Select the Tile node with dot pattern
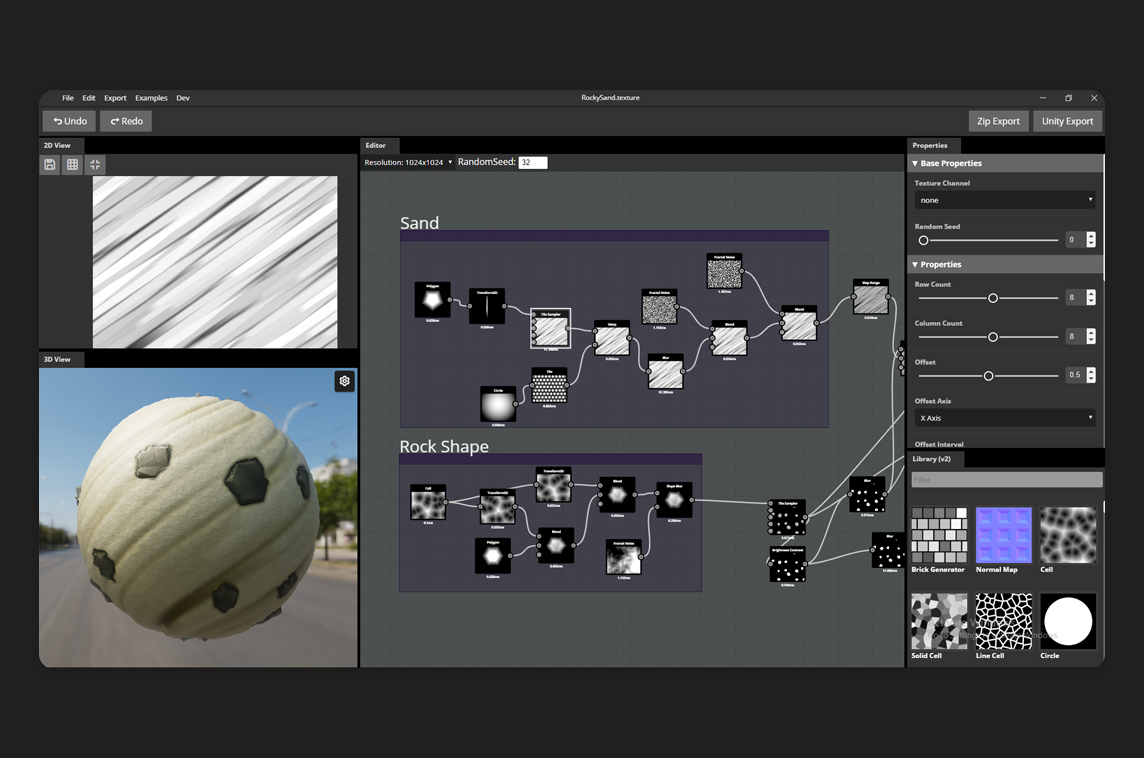This screenshot has width=1144, height=758. point(549,386)
